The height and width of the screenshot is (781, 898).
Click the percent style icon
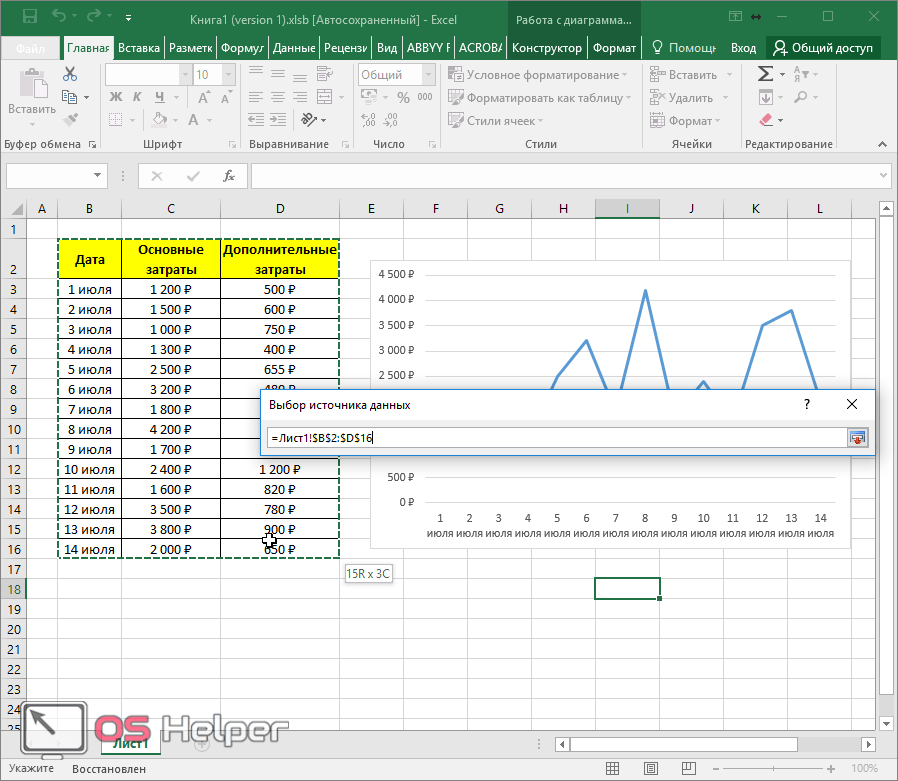point(403,98)
